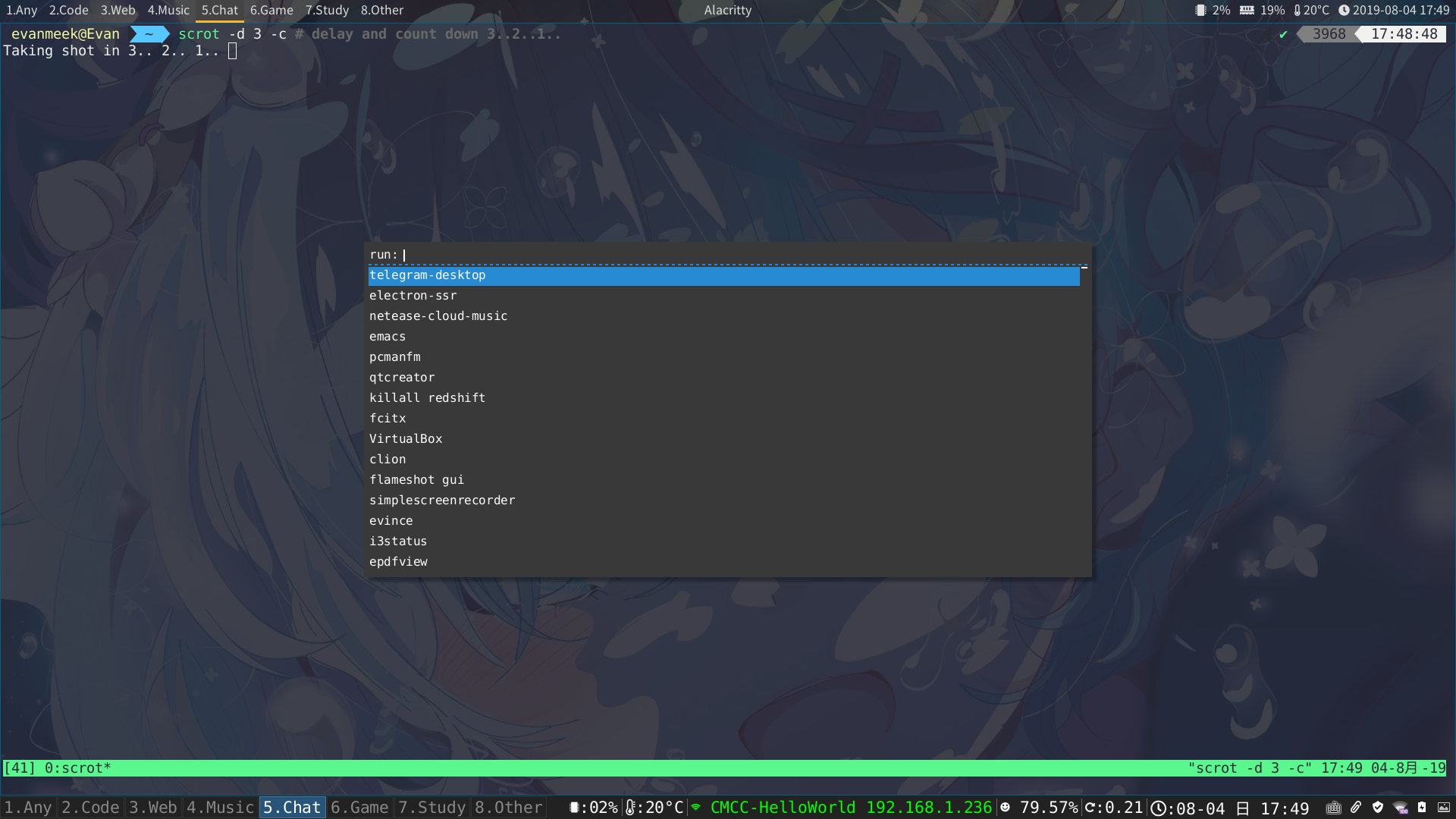Switch to 3.Web workspace in bottom bar
Viewport: 1456px width, 819px height.
coord(152,808)
